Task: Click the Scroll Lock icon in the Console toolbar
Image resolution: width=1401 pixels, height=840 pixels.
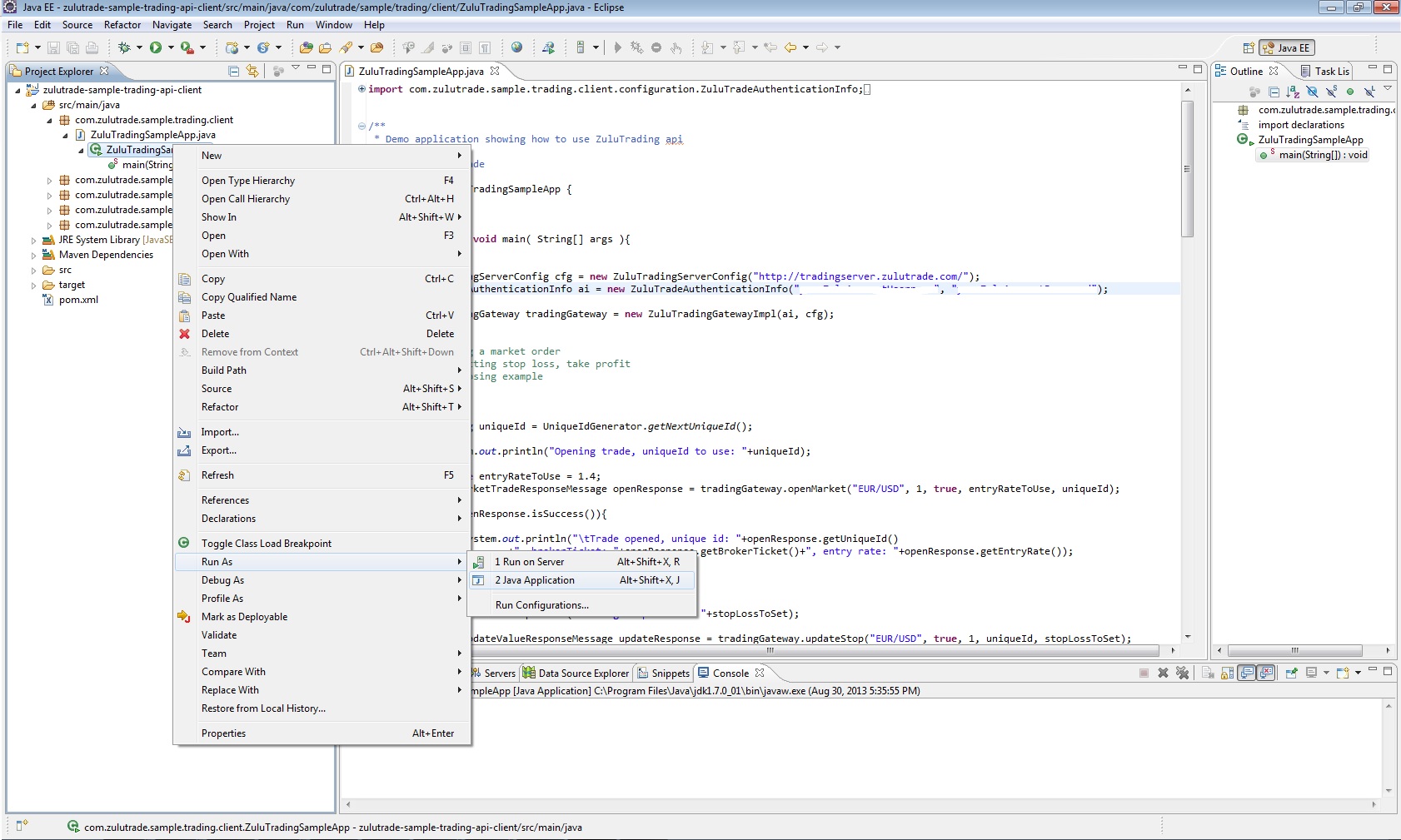Action: pos(1227,673)
